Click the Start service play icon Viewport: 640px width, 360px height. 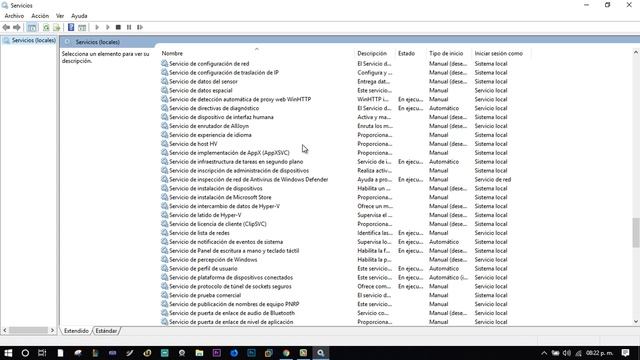tap(97, 27)
